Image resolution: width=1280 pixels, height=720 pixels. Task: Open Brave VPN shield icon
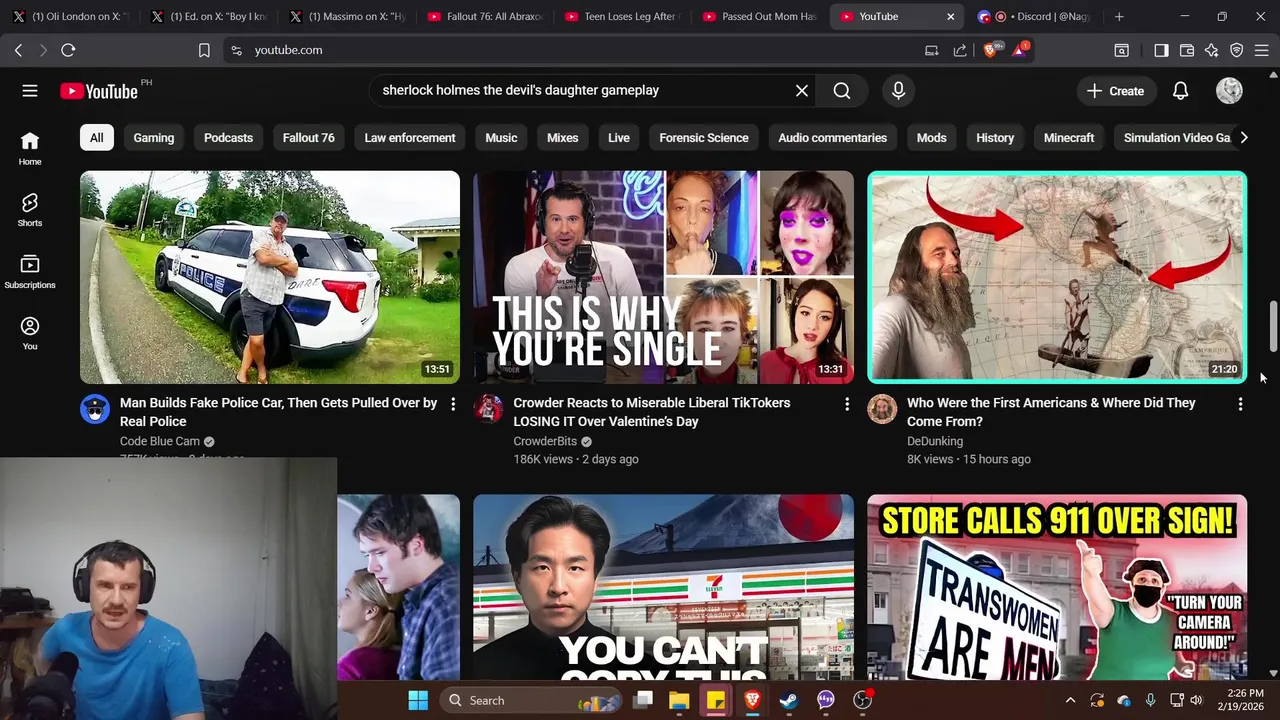coord(1237,50)
